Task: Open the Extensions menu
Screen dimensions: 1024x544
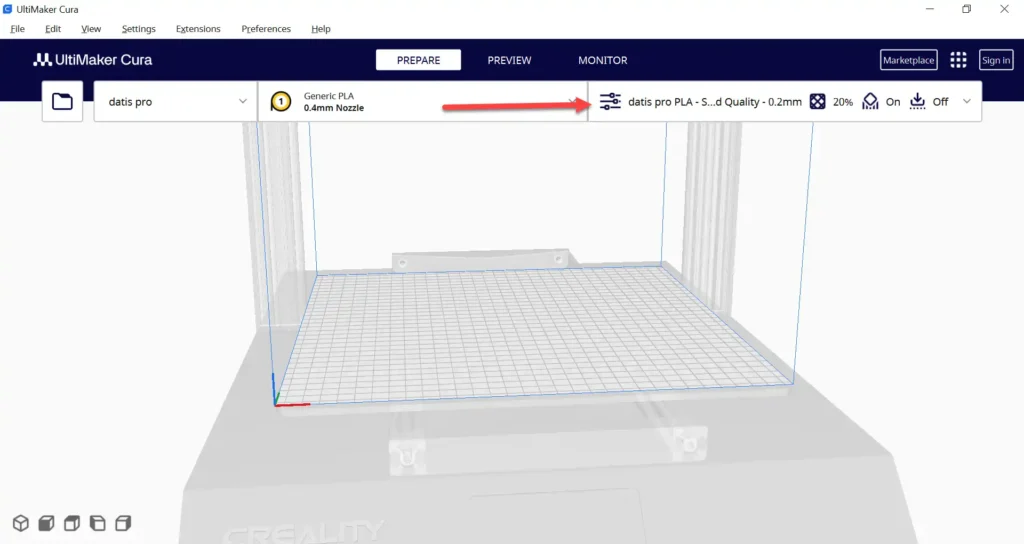Action: 198,29
